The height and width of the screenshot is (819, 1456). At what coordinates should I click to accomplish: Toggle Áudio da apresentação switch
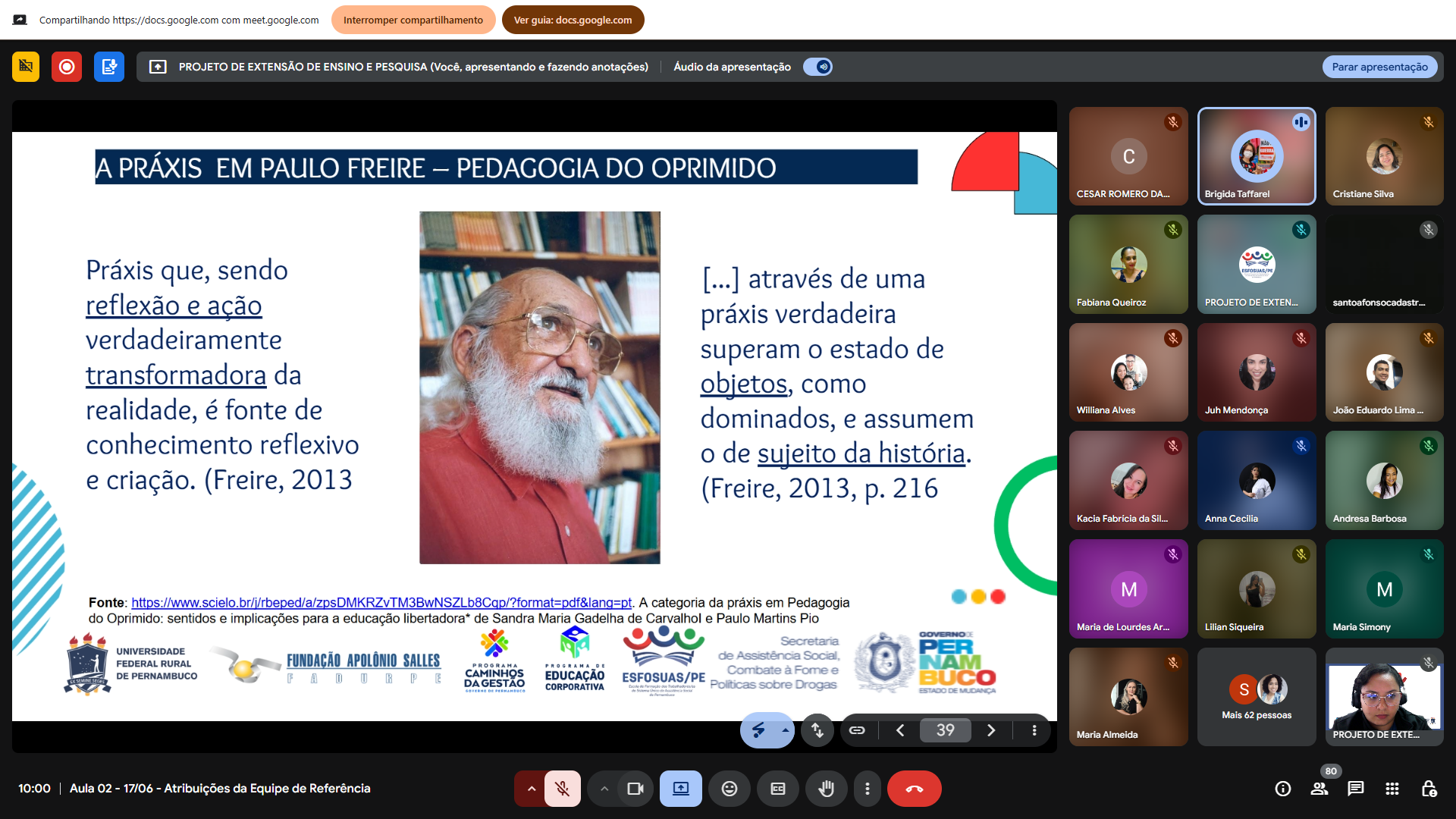[818, 67]
